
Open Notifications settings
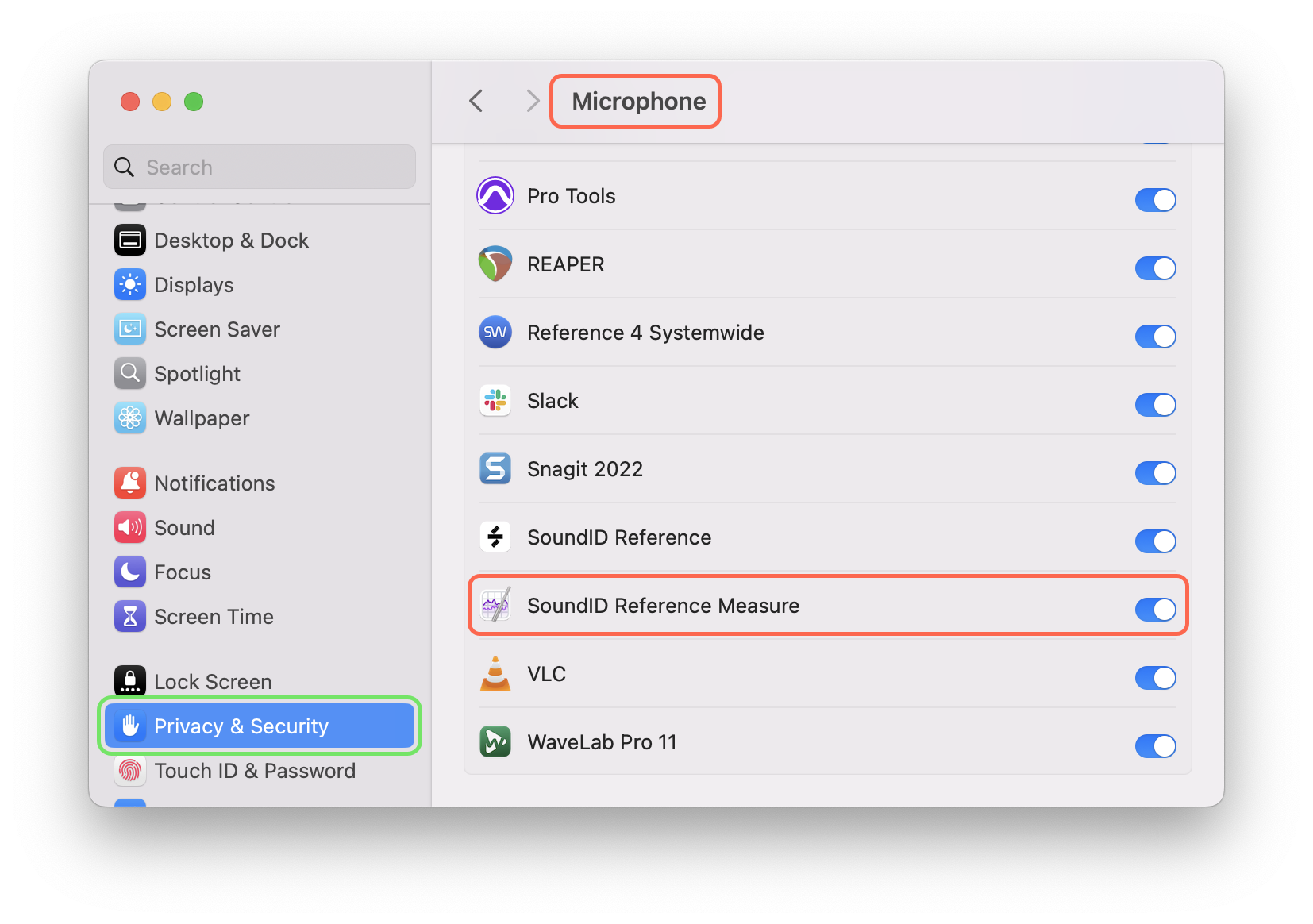[x=260, y=483]
